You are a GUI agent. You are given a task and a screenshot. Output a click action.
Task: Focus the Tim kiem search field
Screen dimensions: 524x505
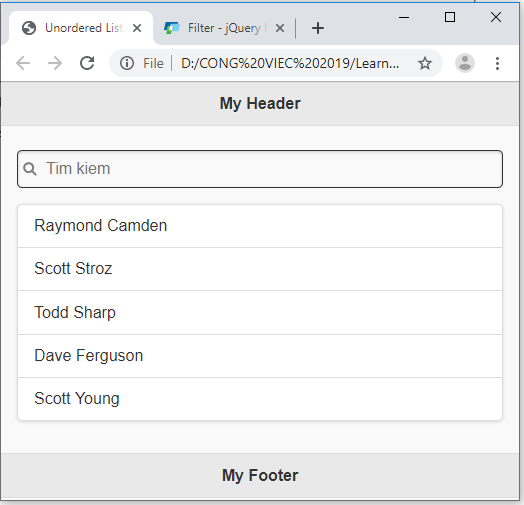pos(260,169)
